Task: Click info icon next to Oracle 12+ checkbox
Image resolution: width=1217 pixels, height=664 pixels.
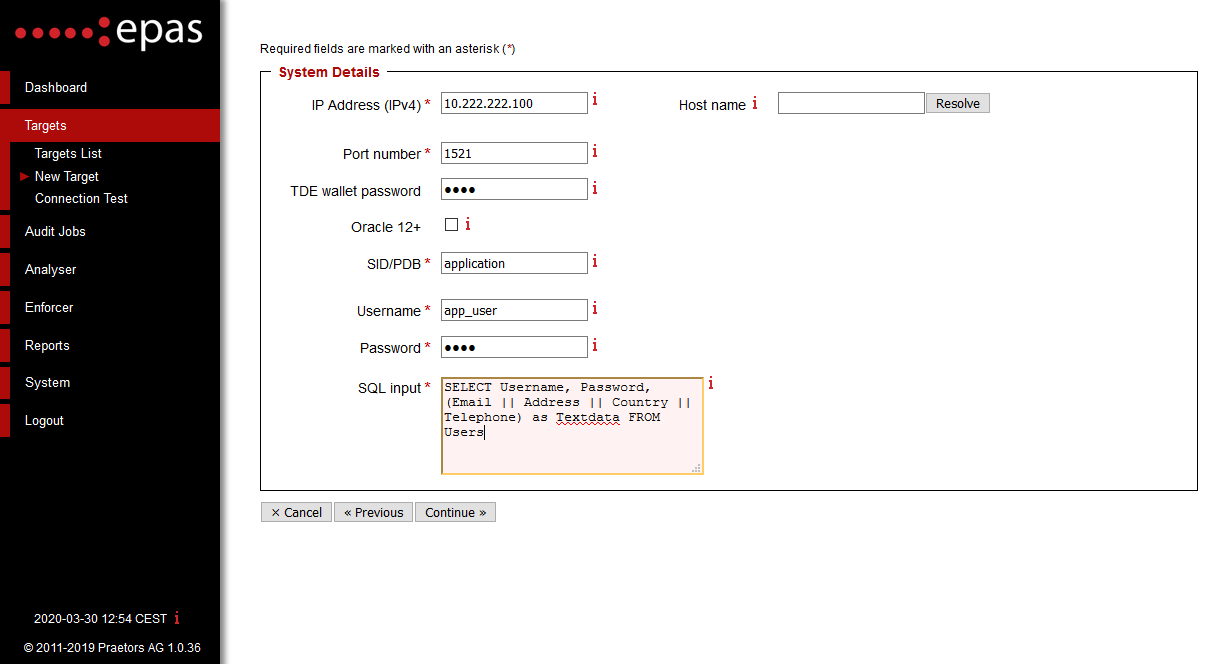Action: (467, 224)
